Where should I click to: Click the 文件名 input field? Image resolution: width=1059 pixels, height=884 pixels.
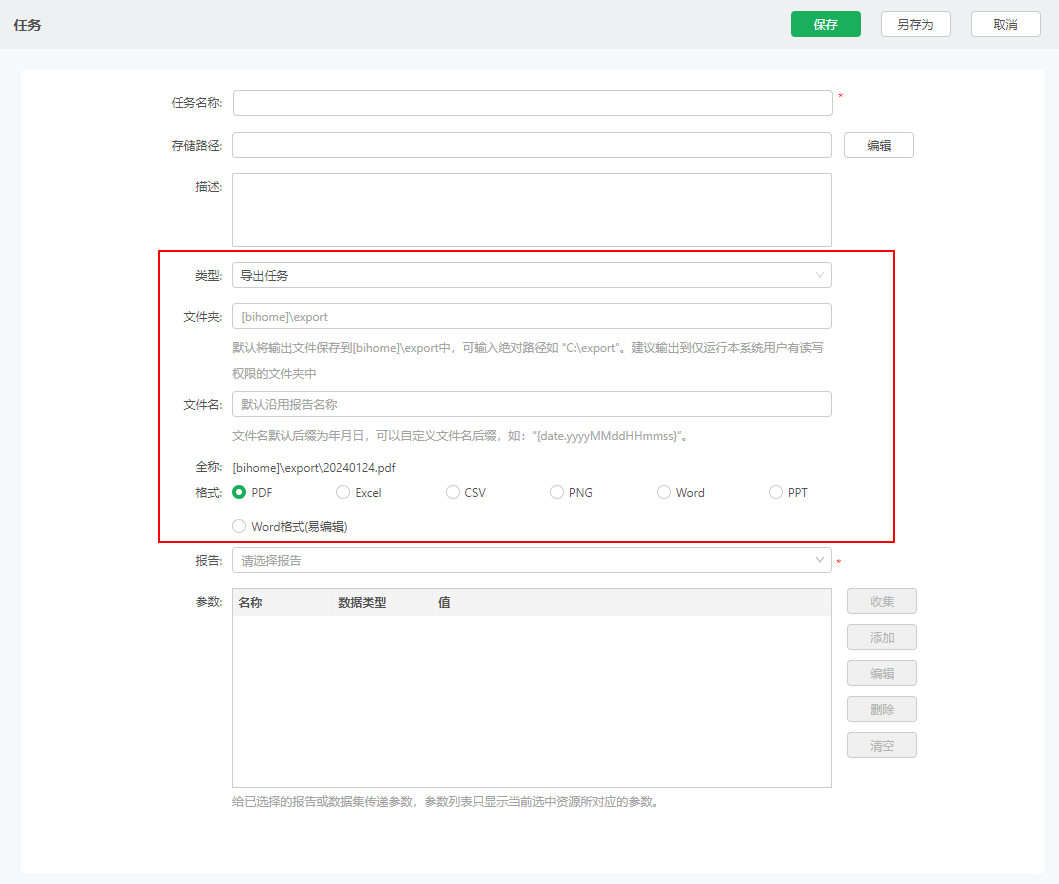pos(532,404)
